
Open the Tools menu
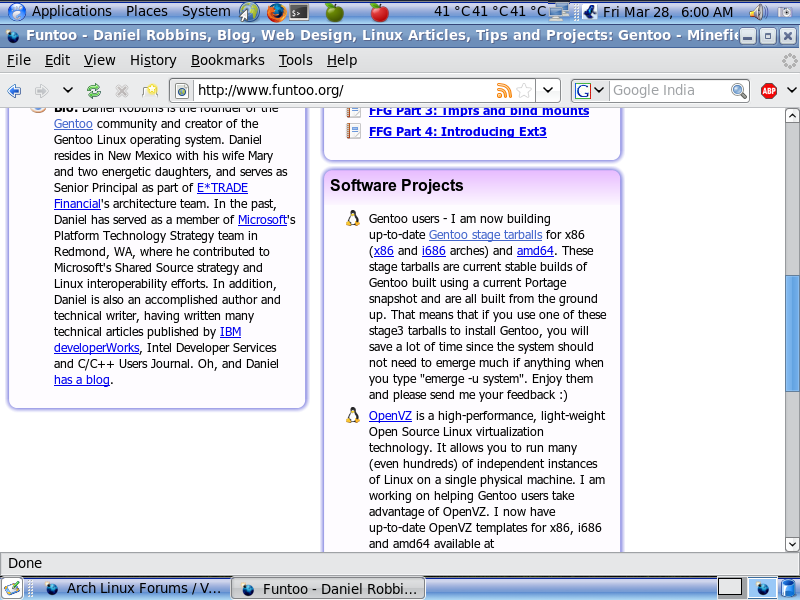[x=295, y=60]
